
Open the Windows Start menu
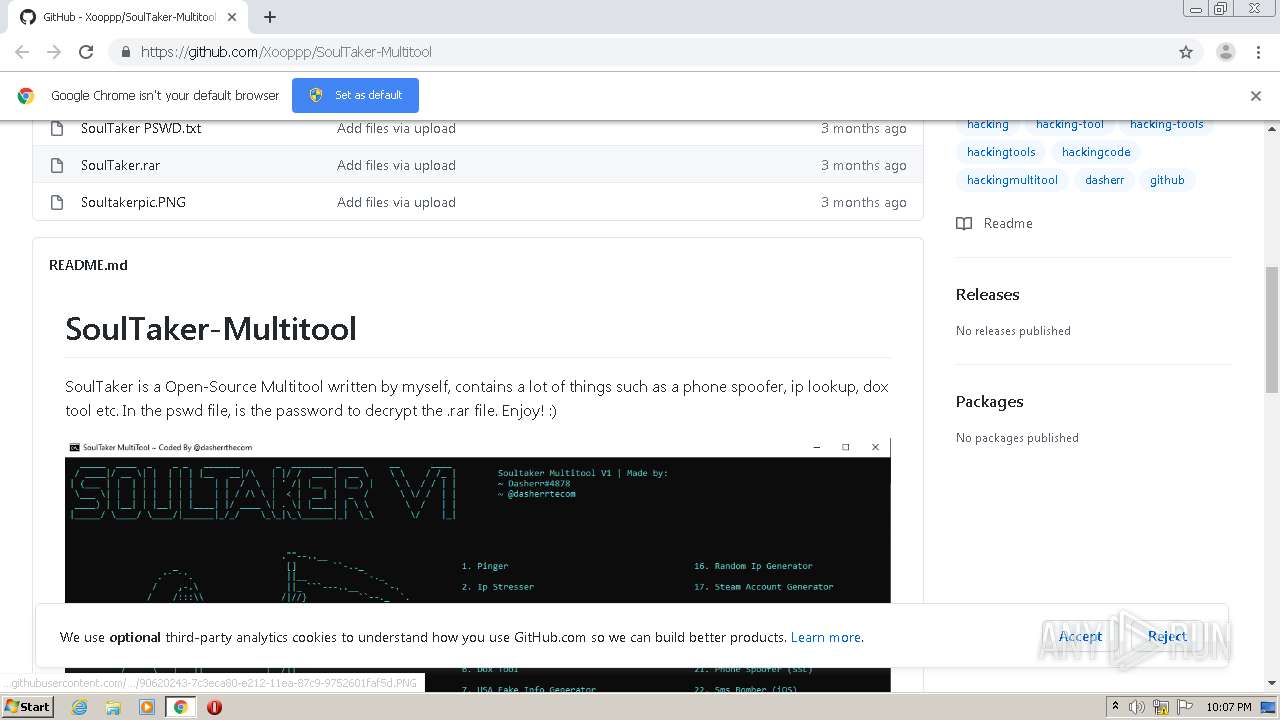[x=28, y=706]
